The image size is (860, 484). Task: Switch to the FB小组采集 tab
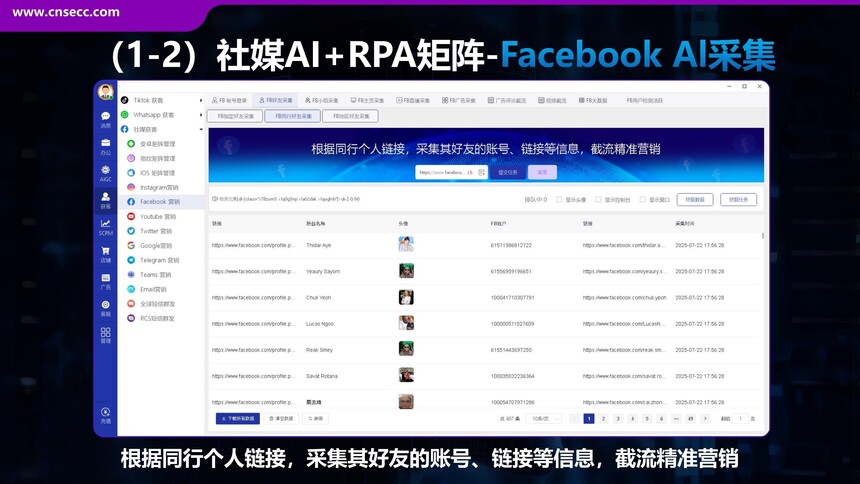322,101
